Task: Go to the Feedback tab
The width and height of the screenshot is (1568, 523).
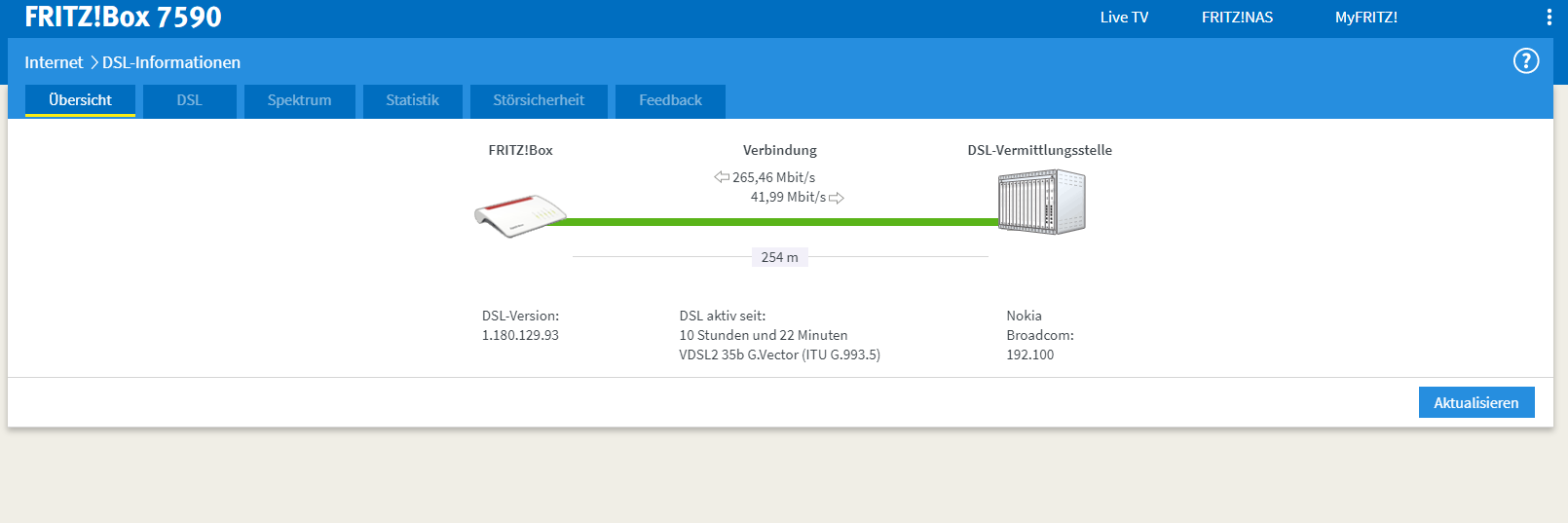Action: (670, 100)
